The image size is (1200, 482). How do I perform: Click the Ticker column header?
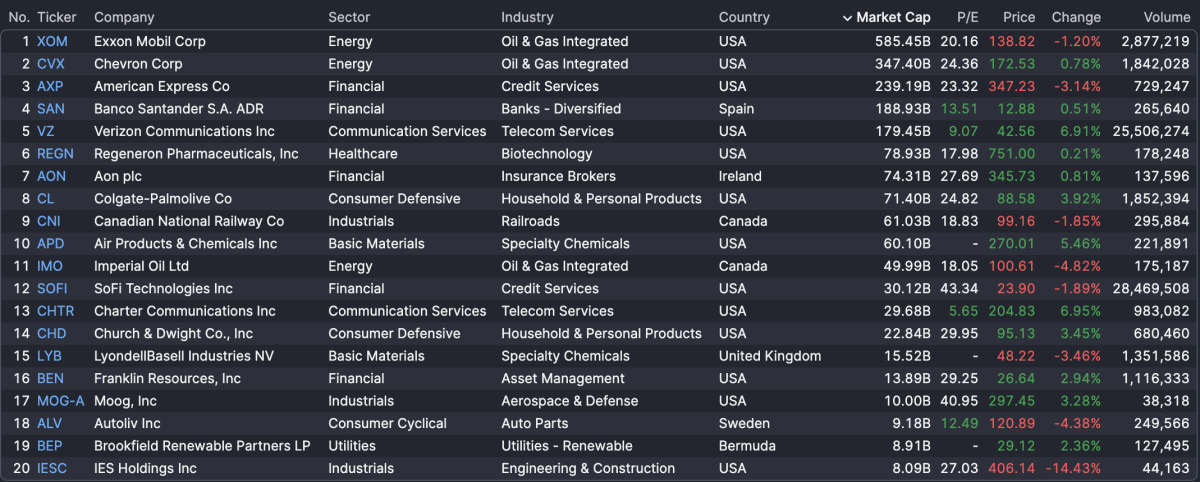click(x=56, y=17)
